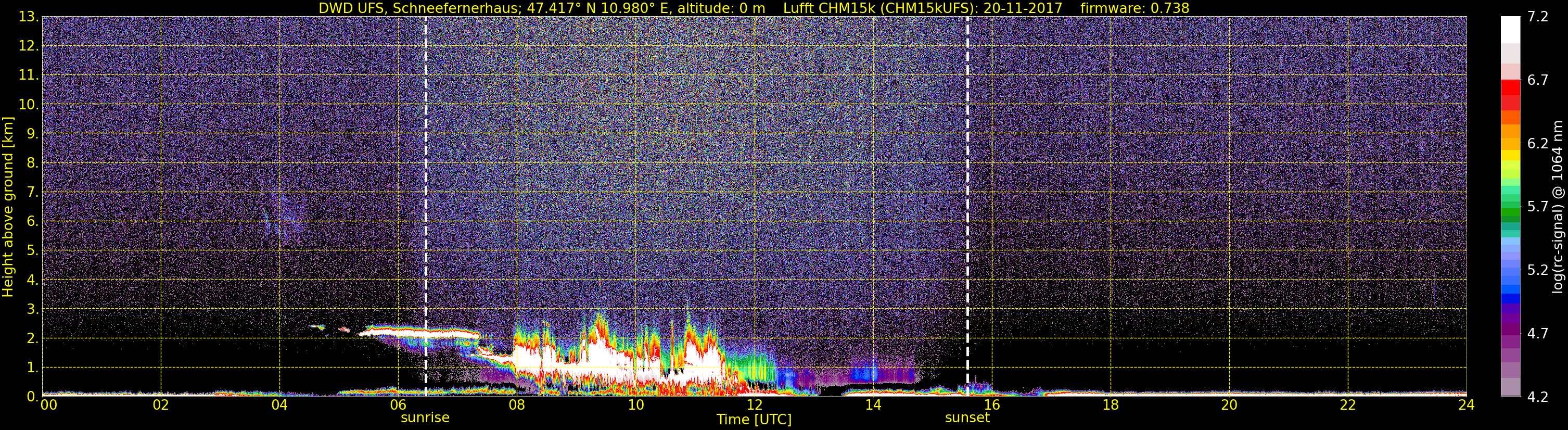This screenshot has height=430, width=1568.
Task: Click the 'sunset' label below the axis
Action: click(x=967, y=418)
